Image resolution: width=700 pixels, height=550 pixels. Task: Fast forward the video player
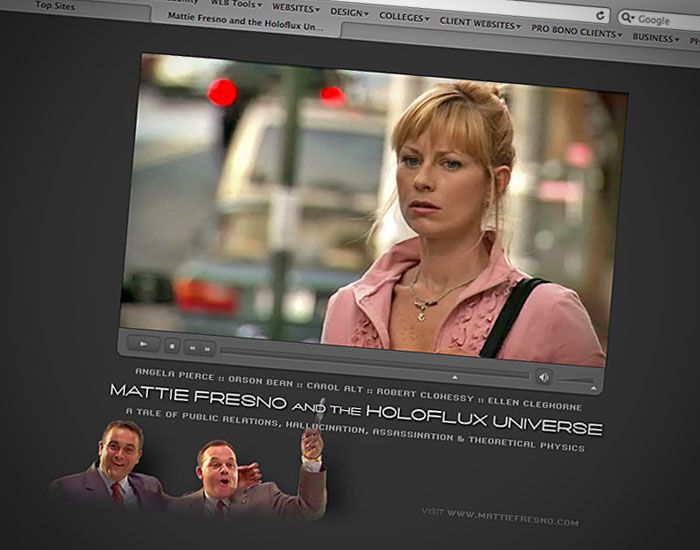208,349
